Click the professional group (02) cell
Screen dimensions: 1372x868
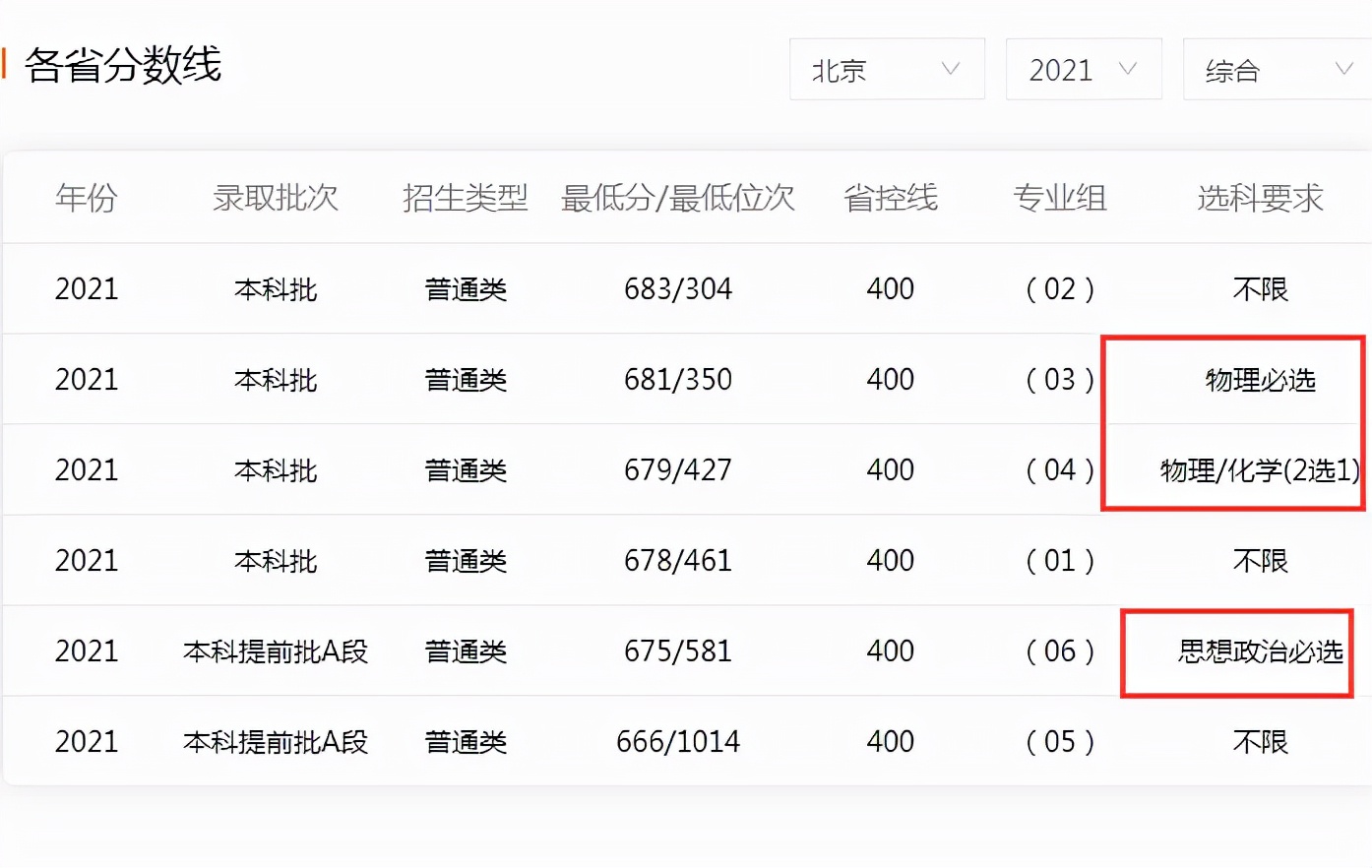click(x=1061, y=288)
